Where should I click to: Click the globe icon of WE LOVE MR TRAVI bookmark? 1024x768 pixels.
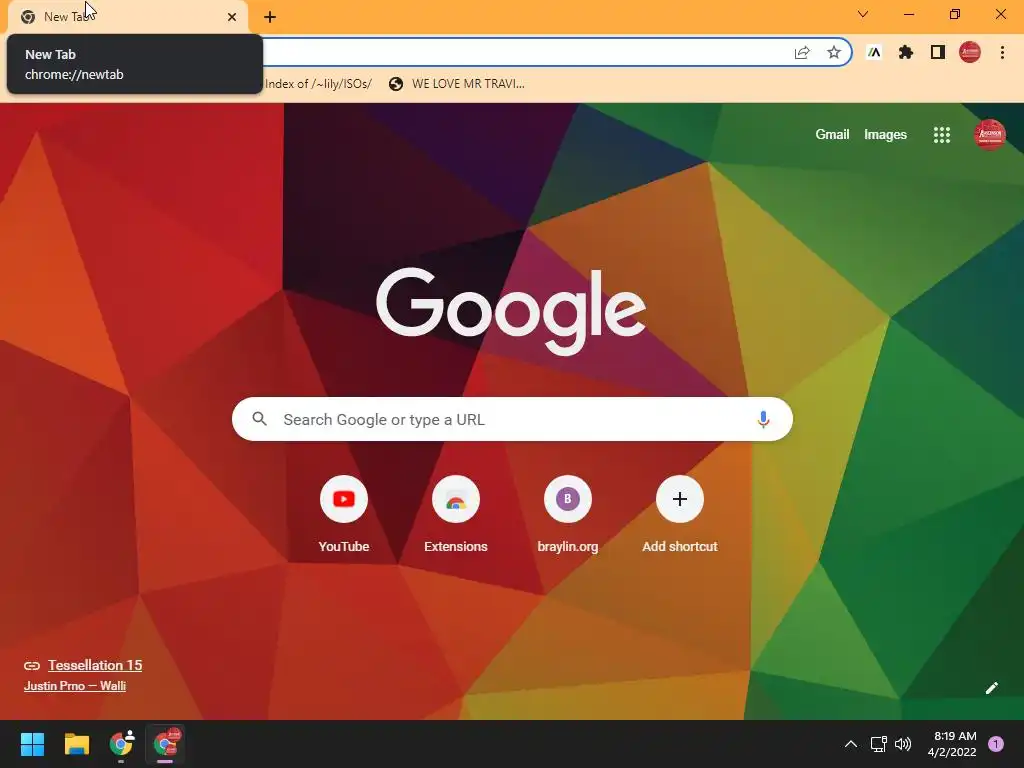(x=396, y=84)
